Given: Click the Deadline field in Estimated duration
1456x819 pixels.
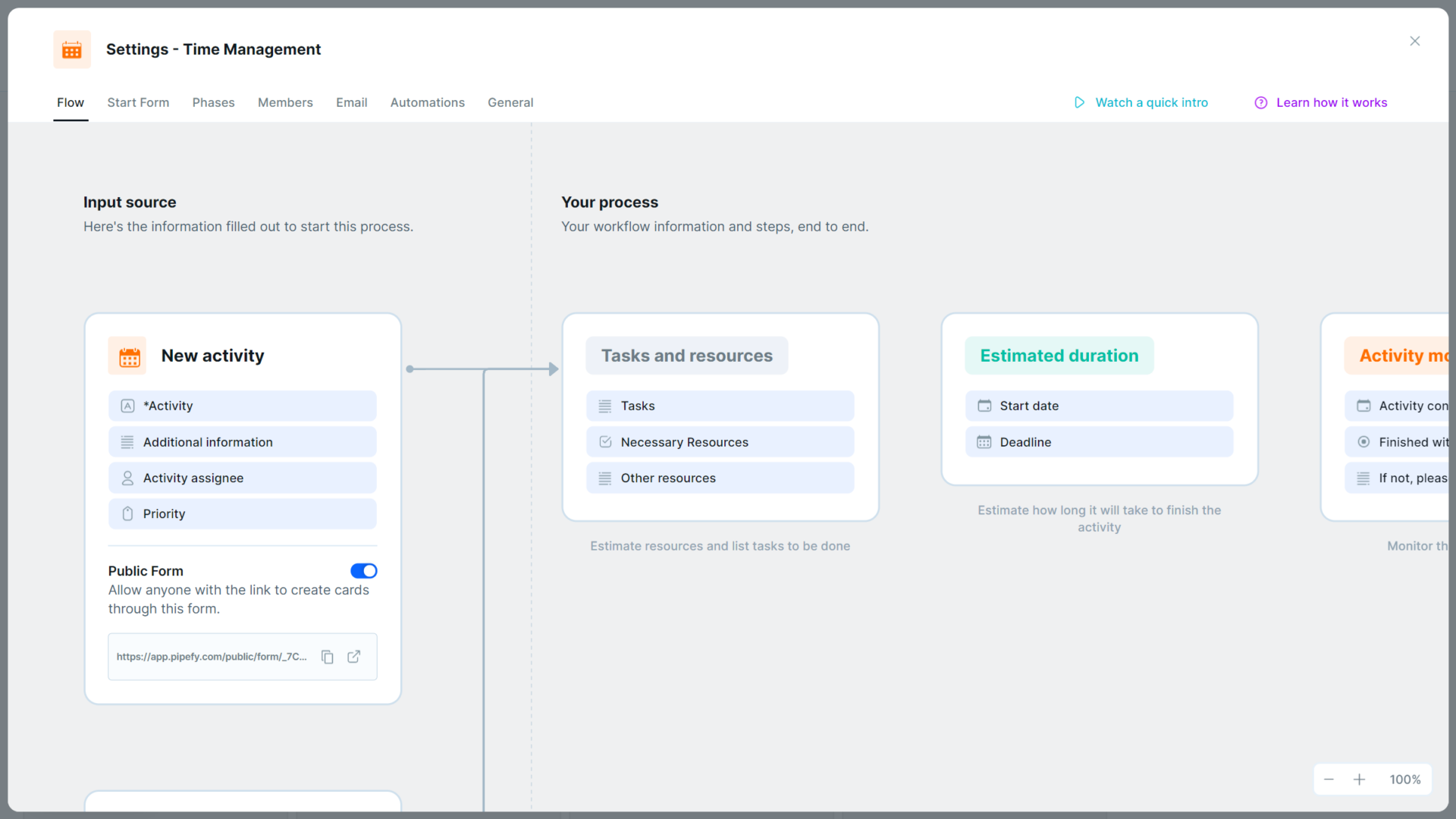Looking at the screenshot, I should 1099,442.
